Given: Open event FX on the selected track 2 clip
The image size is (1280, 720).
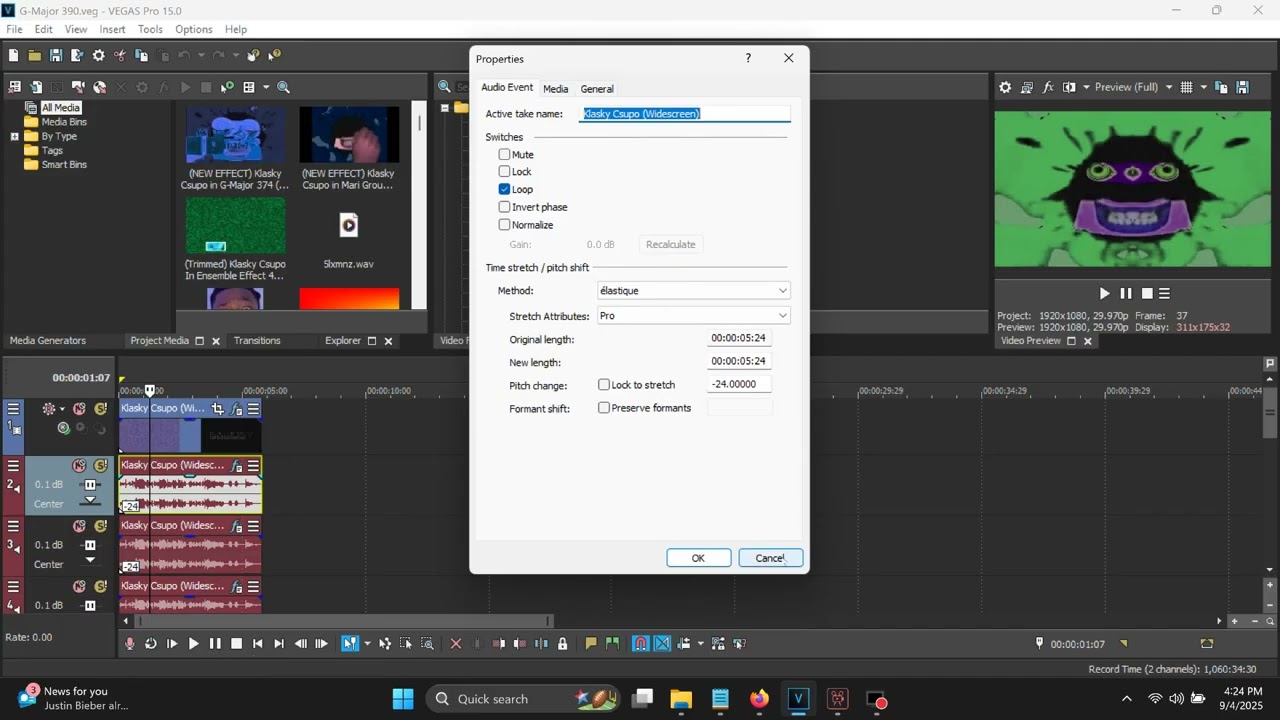Looking at the screenshot, I should [237, 466].
